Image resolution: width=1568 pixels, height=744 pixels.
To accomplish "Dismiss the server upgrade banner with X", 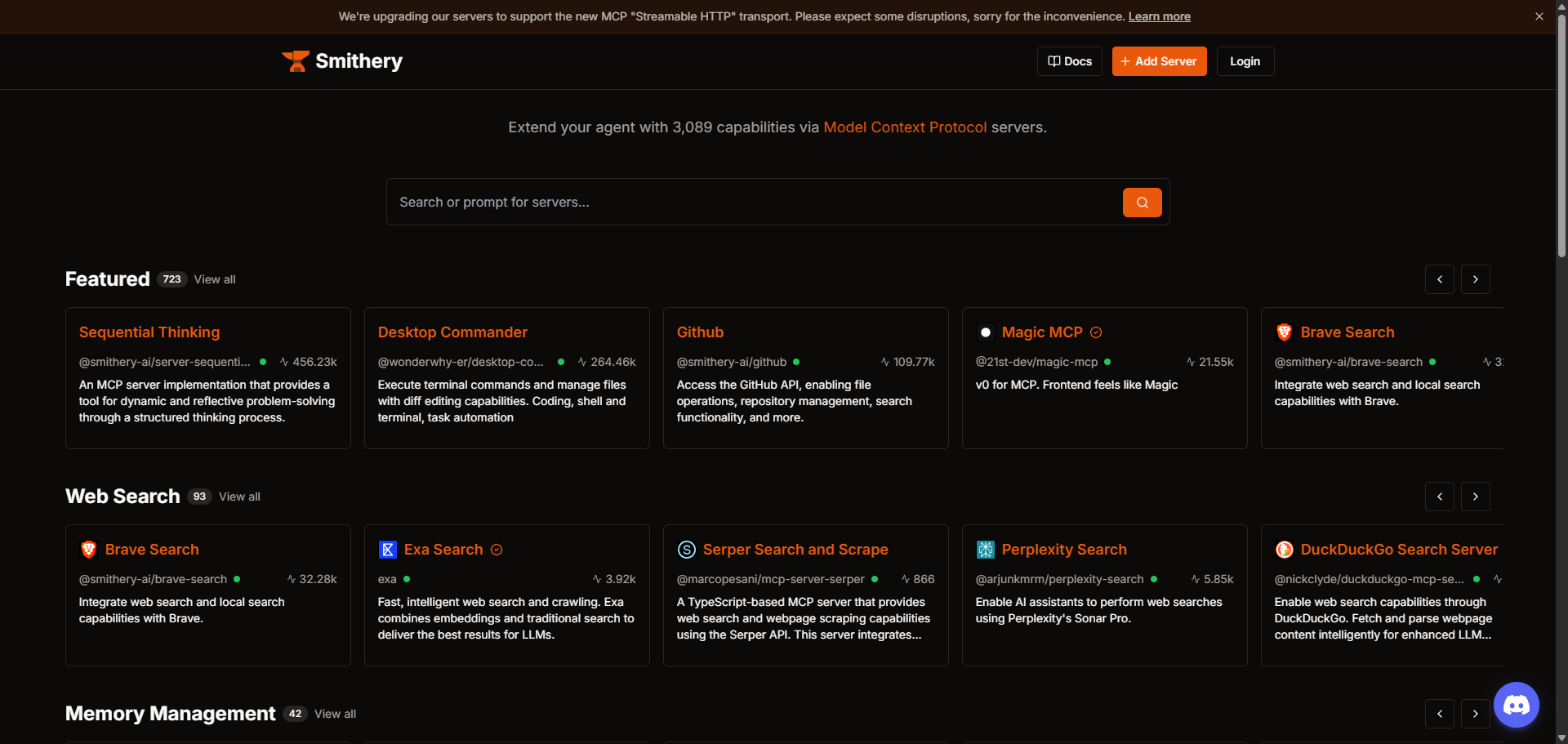I will (1539, 16).
